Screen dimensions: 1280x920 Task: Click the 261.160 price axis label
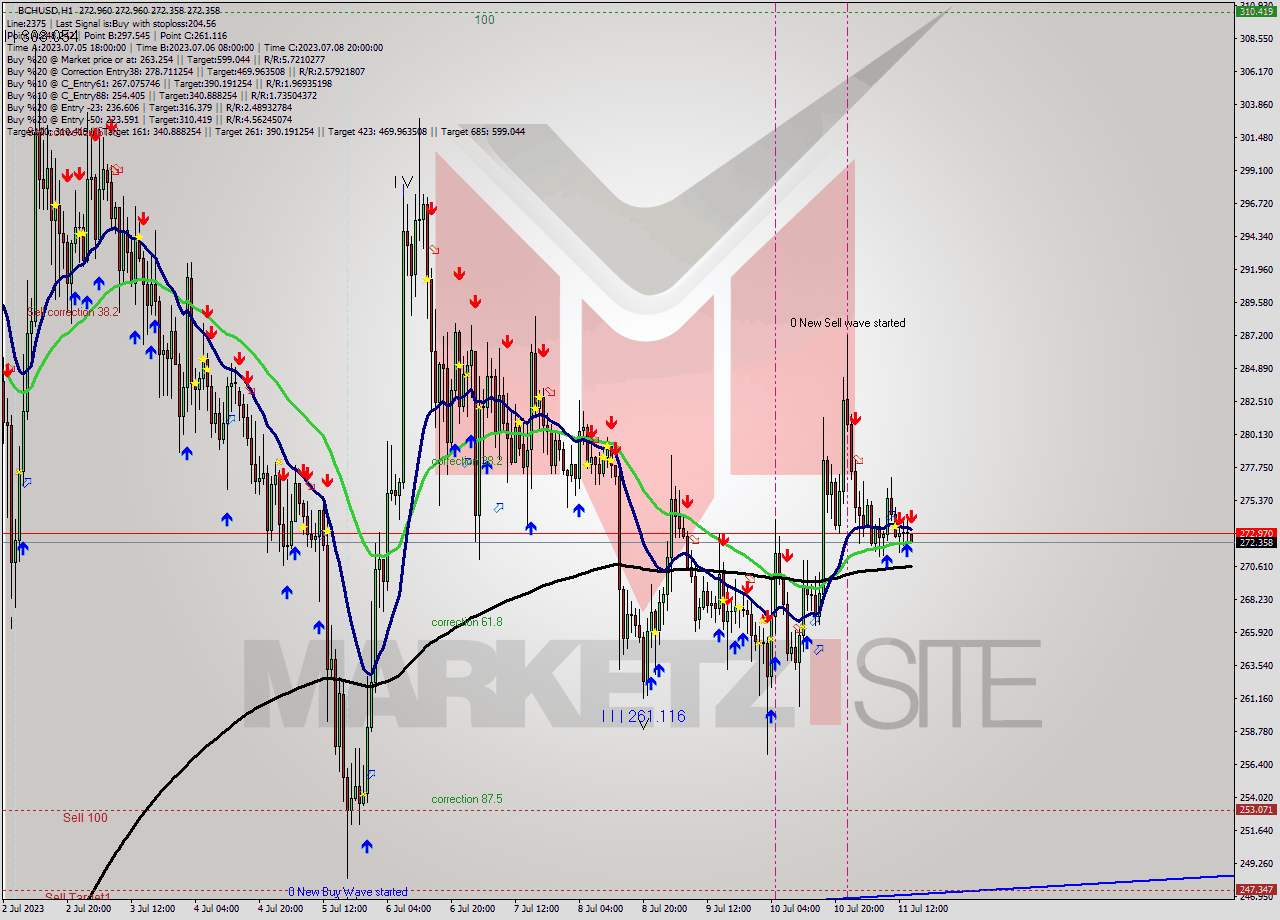pos(1256,698)
